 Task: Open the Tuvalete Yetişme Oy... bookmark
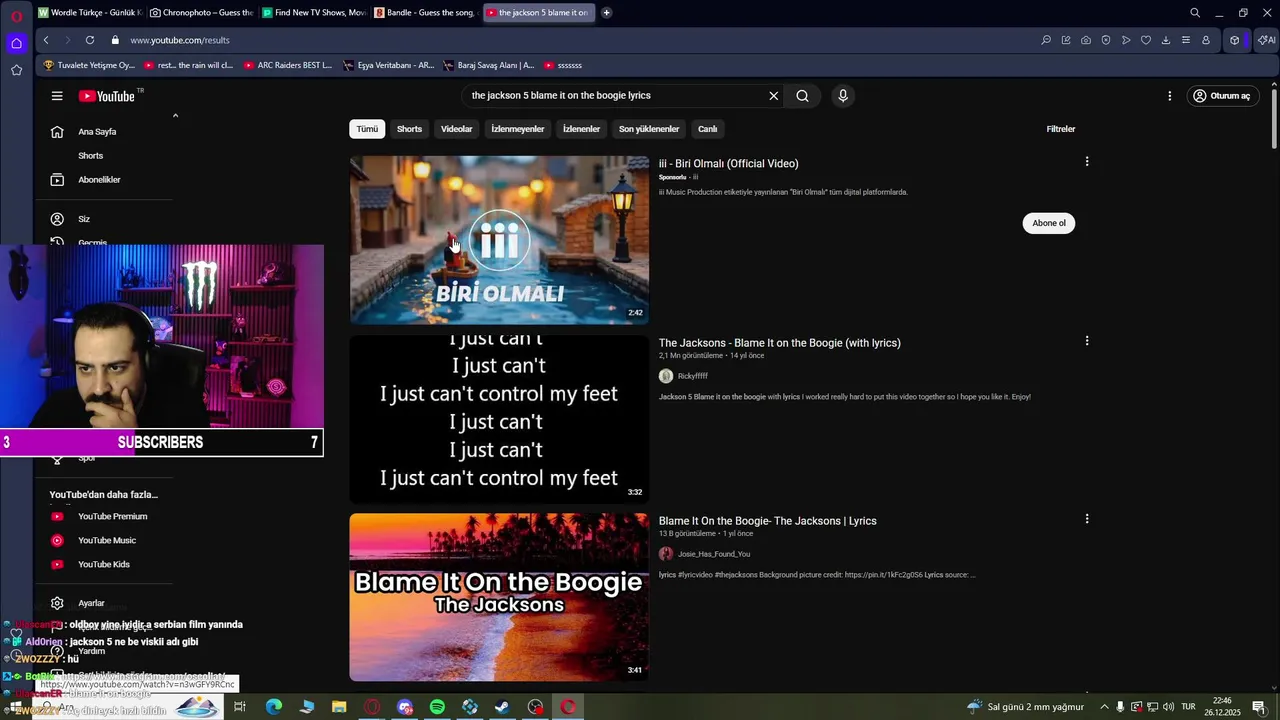pos(88,65)
